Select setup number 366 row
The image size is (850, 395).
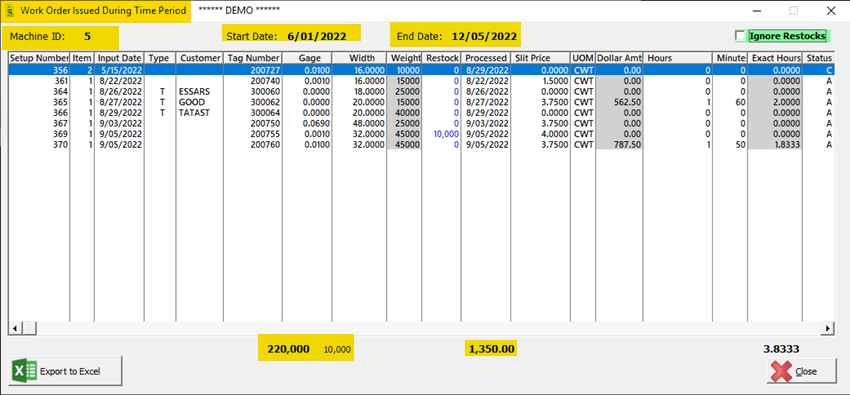tap(421, 112)
